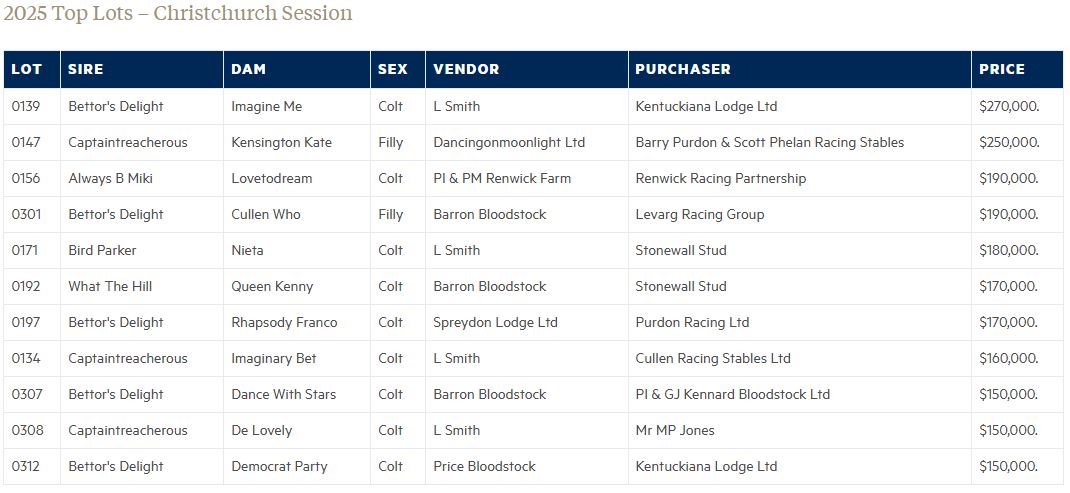The height and width of the screenshot is (493, 1070).
Task: Click purchaser Mr MP Jones
Action: pos(675,431)
